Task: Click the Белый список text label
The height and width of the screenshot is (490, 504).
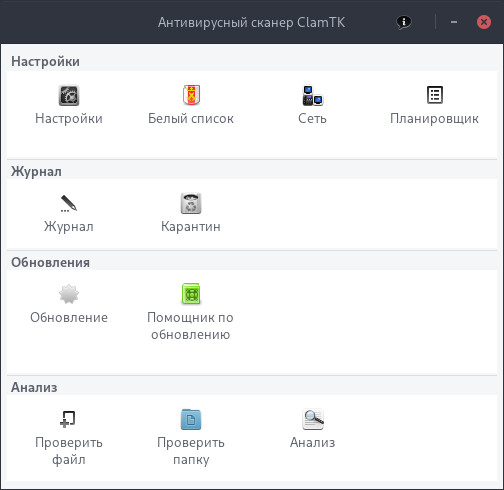Action: pos(191,119)
